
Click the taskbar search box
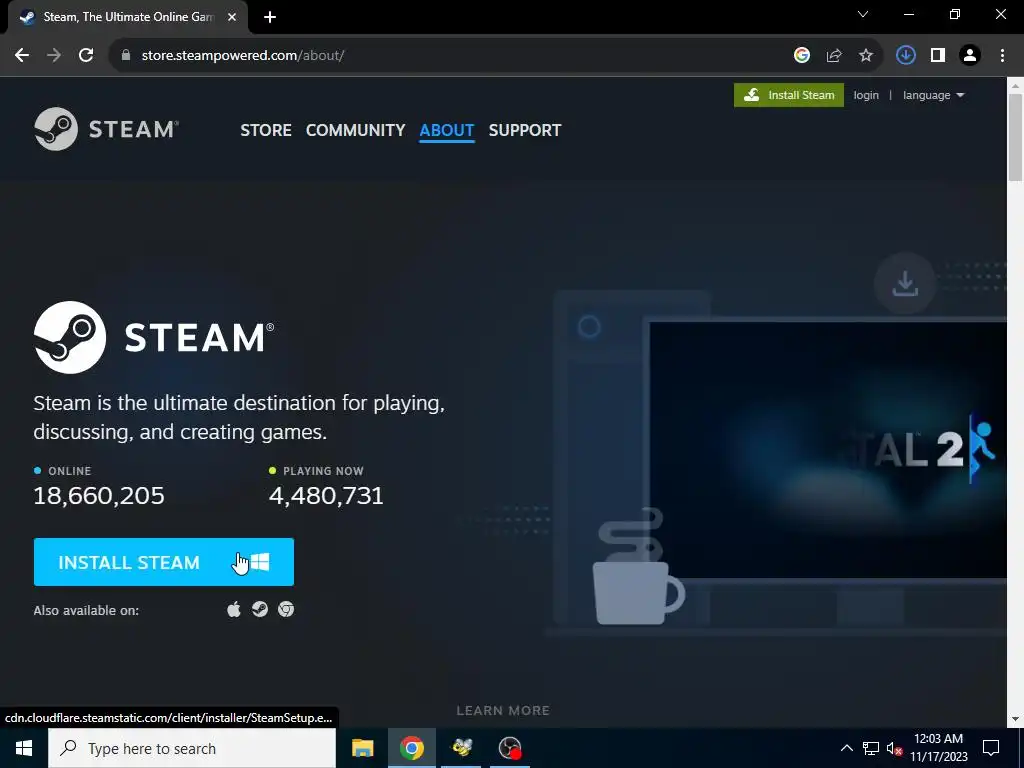[x=192, y=748]
